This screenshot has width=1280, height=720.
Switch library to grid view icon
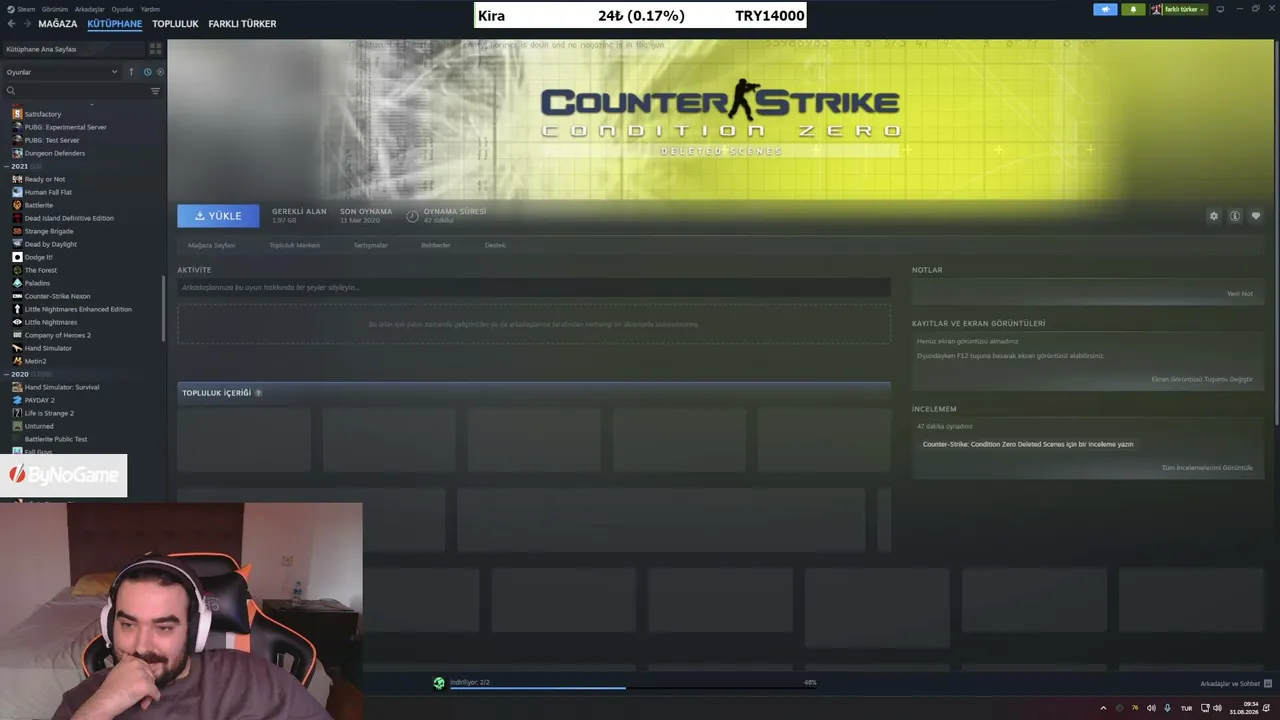click(155, 48)
